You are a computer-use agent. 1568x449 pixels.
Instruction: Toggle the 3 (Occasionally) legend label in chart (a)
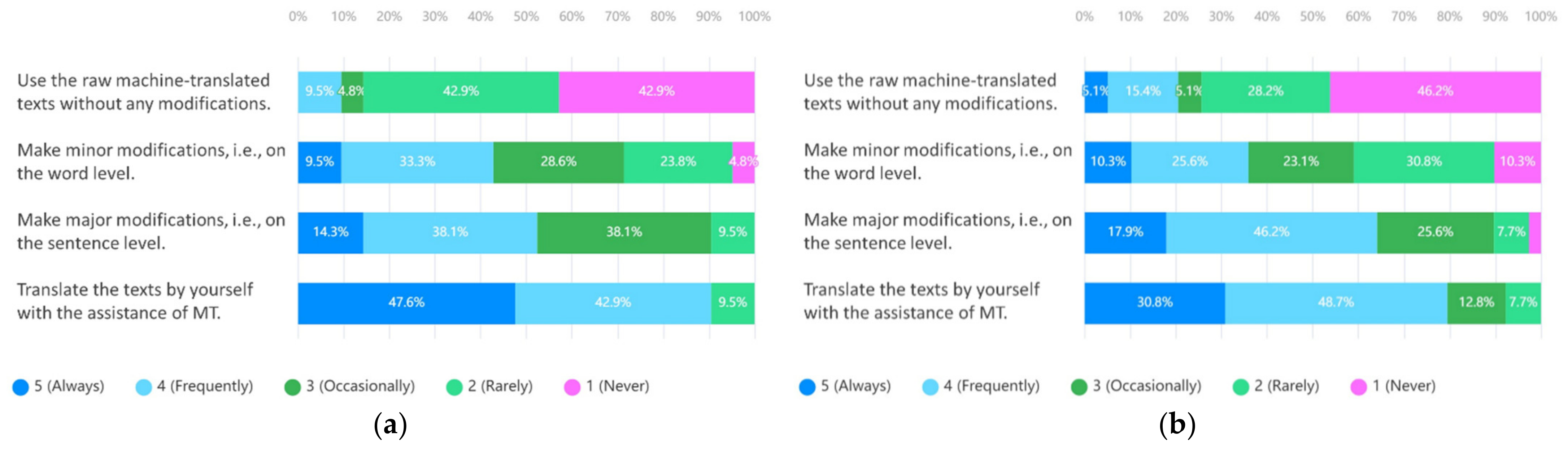tap(360, 386)
